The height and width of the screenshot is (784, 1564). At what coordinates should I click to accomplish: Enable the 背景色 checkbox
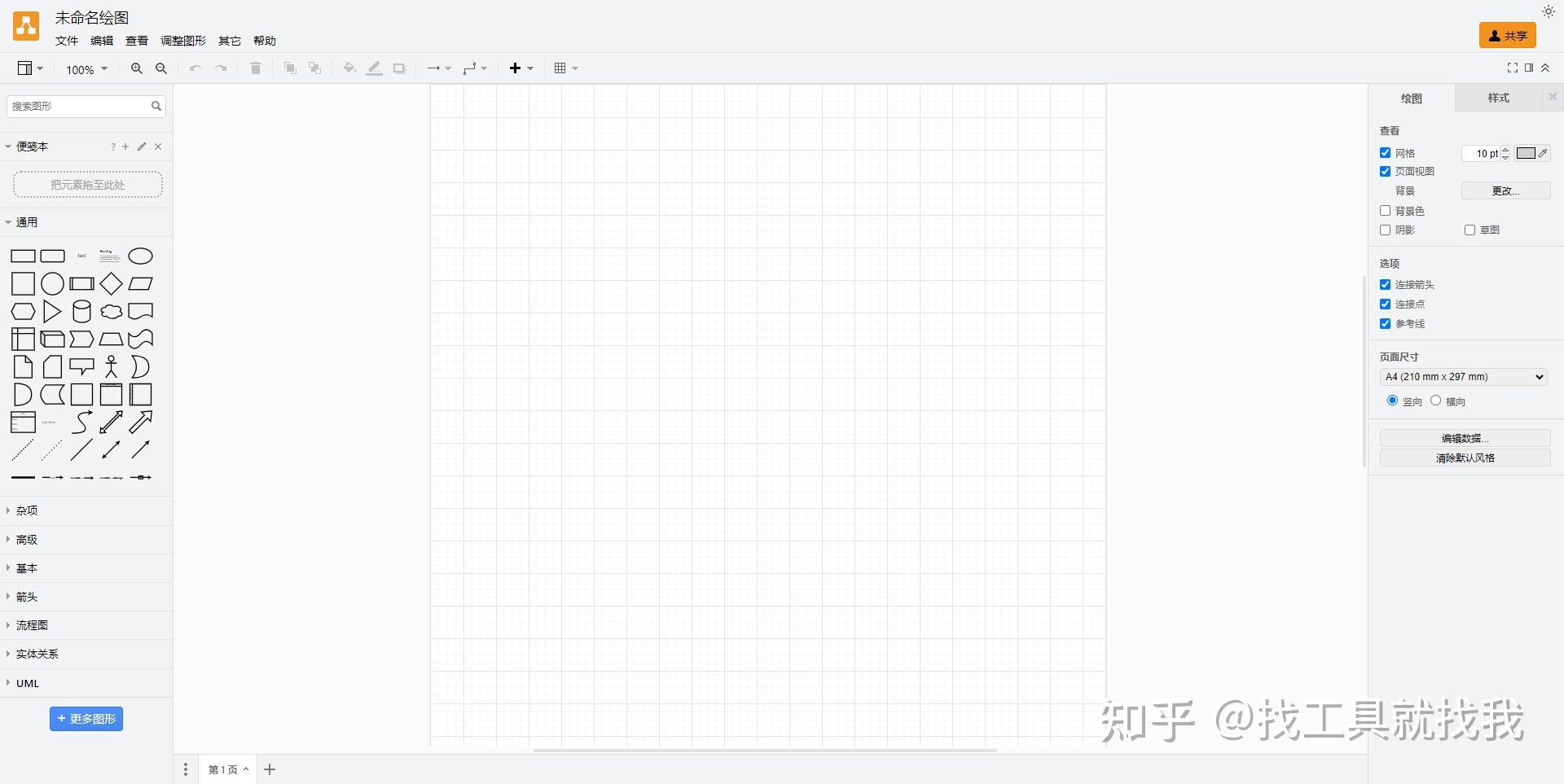coord(1385,211)
